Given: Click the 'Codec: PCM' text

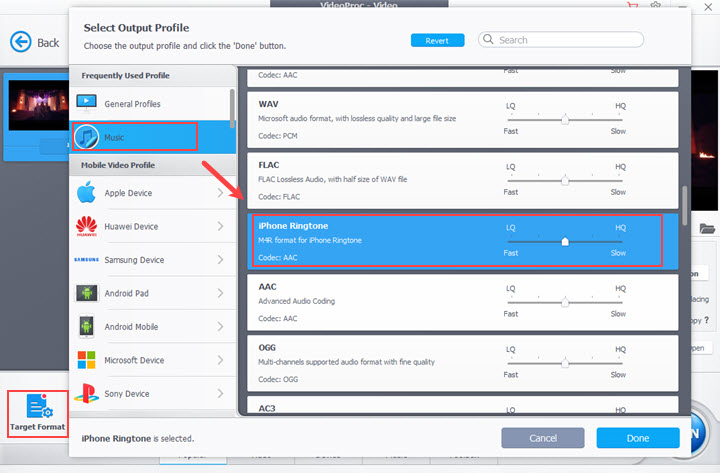Looking at the screenshot, I should click(278, 136).
